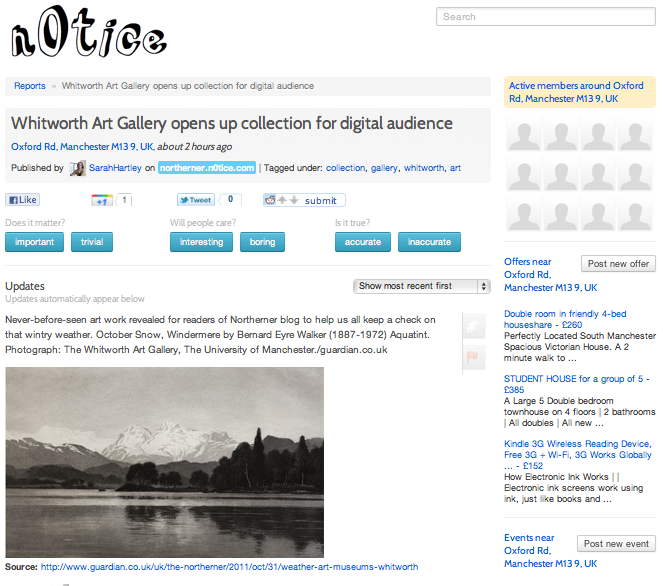Open the Double room in friendly 4-bed houseshare offer
Viewport: 663px width, 586px height.
click(x=565, y=319)
